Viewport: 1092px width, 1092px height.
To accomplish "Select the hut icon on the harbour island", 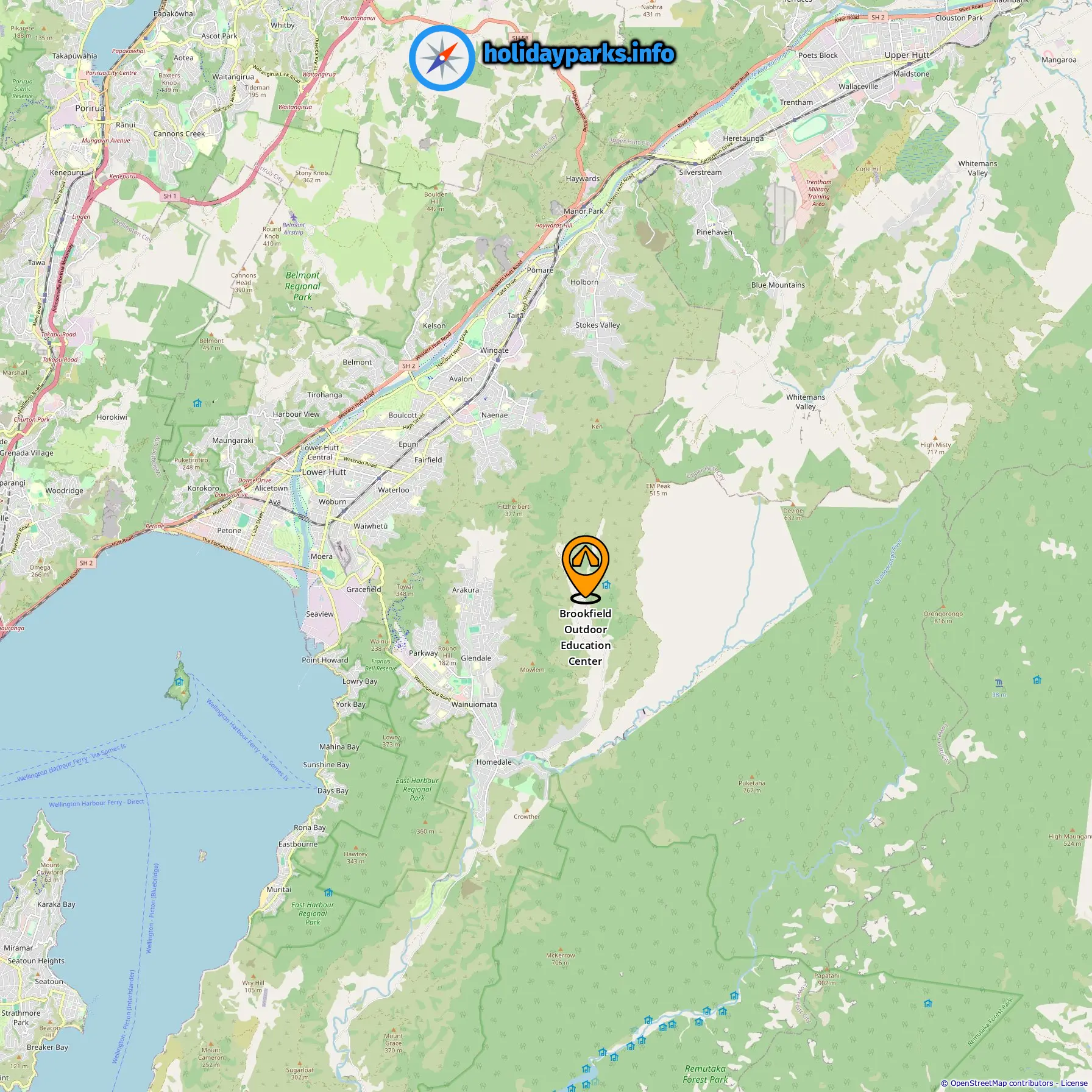I will [x=179, y=681].
